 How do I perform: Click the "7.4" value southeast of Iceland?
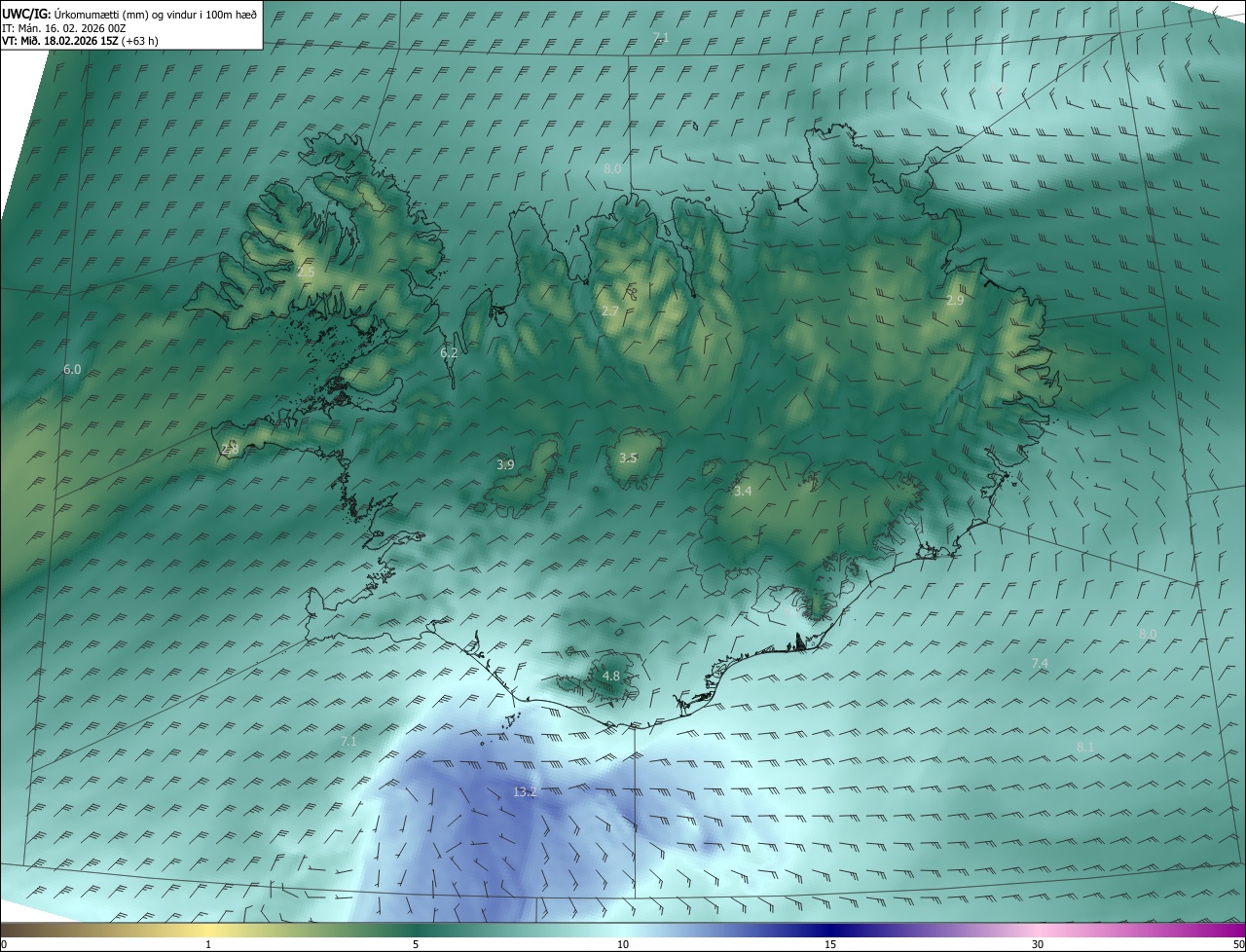(x=1040, y=663)
